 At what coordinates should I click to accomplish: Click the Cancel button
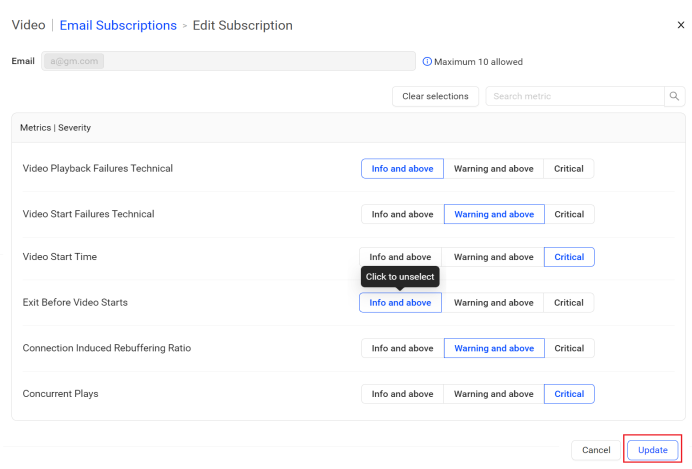click(596, 450)
